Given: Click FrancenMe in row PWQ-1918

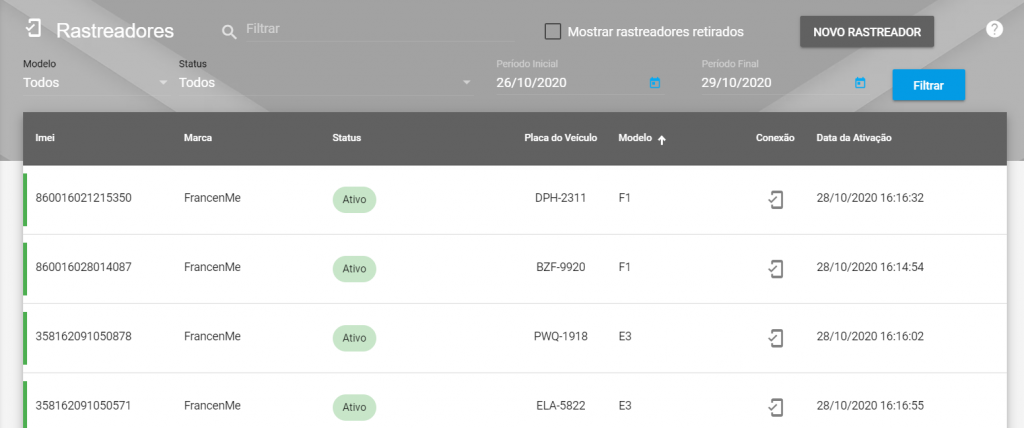Looking at the screenshot, I should (212, 337).
